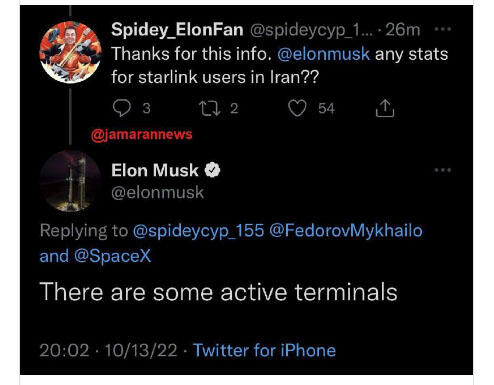Image resolution: width=494 pixels, height=385 pixels.
Task: Click the share upload icon
Action: [385, 108]
